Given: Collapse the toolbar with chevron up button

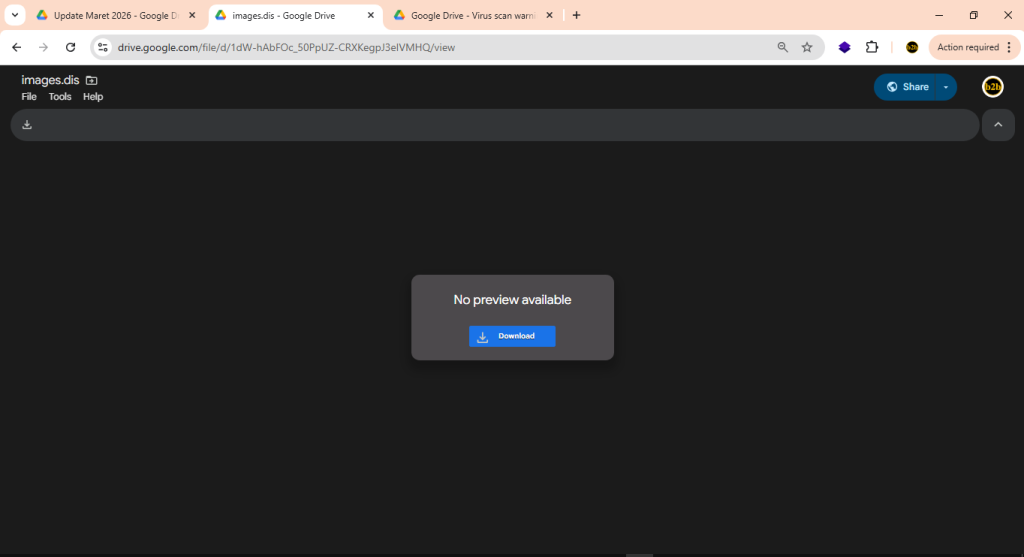Looking at the screenshot, I should coord(998,125).
